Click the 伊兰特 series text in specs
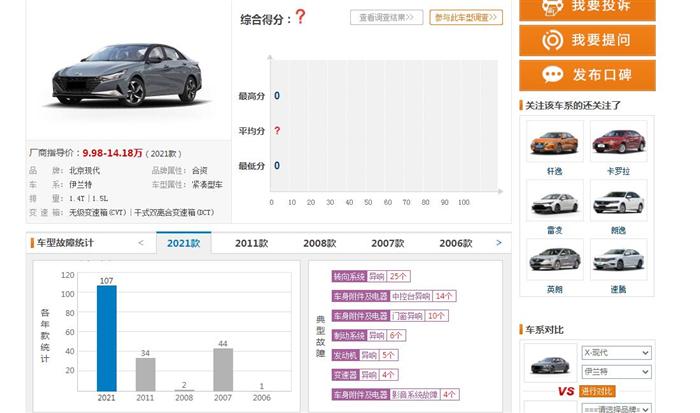Screen dimensions: 700x413 point(80,185)
